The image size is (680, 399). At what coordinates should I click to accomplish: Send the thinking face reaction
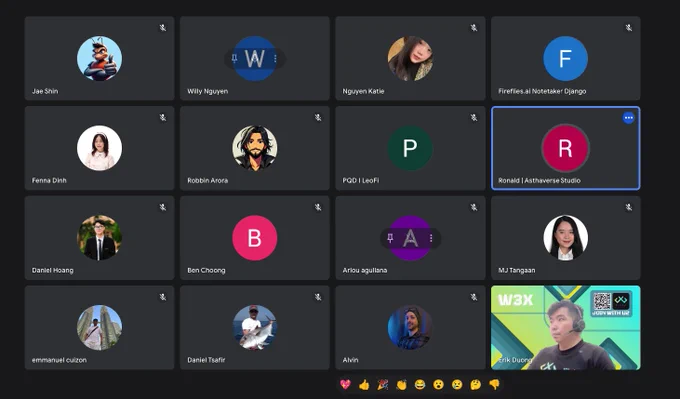476,384
